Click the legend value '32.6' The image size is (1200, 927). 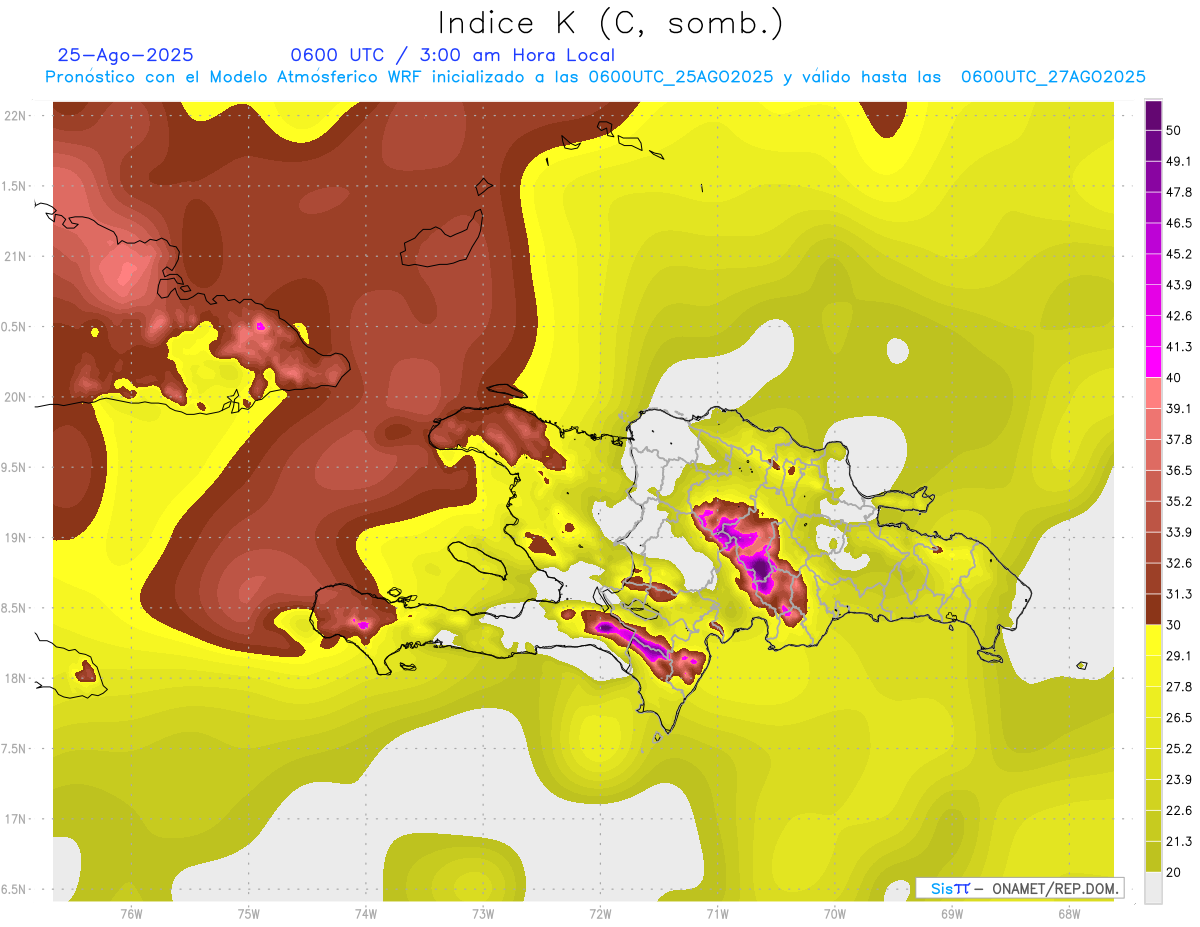pos(1179,563)
